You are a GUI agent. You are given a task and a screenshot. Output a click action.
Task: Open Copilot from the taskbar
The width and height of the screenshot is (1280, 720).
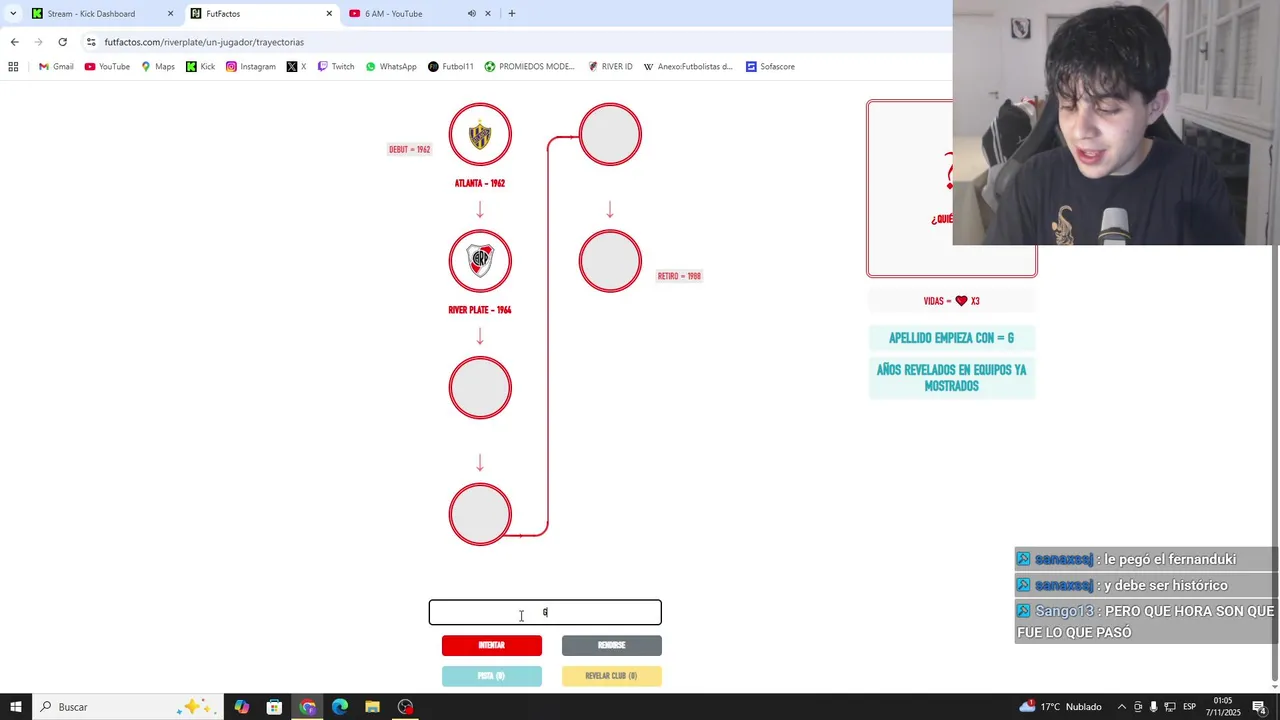point(242,707)
